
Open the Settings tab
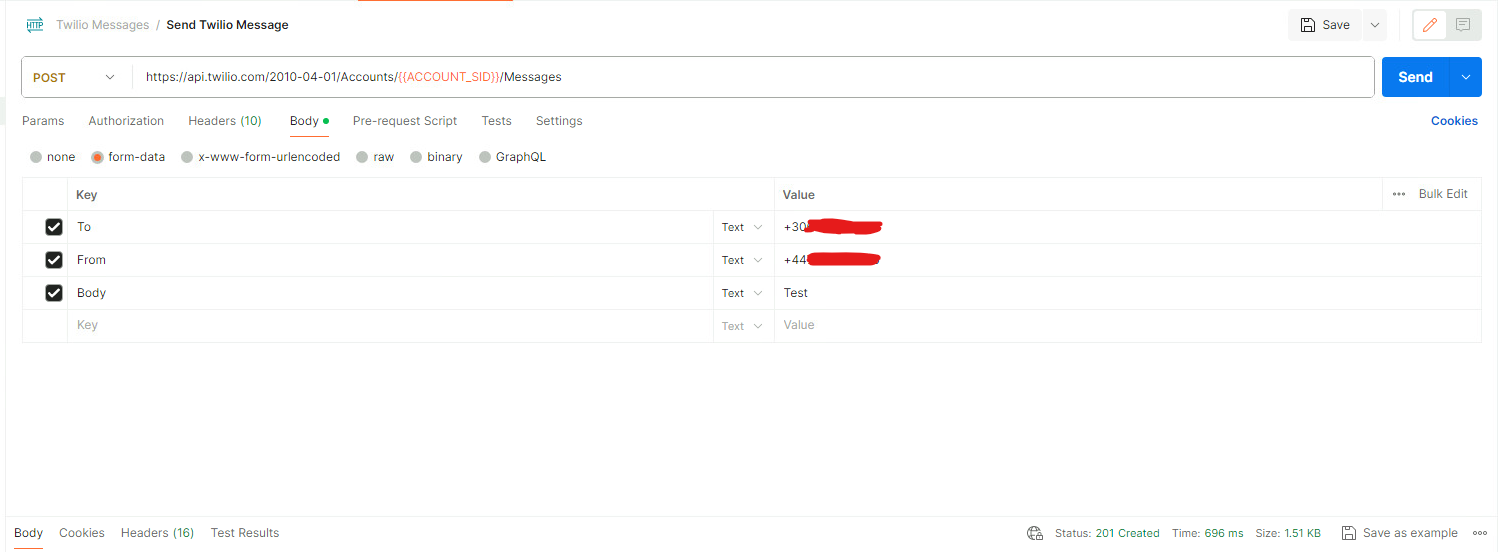[x=559, y=121]
